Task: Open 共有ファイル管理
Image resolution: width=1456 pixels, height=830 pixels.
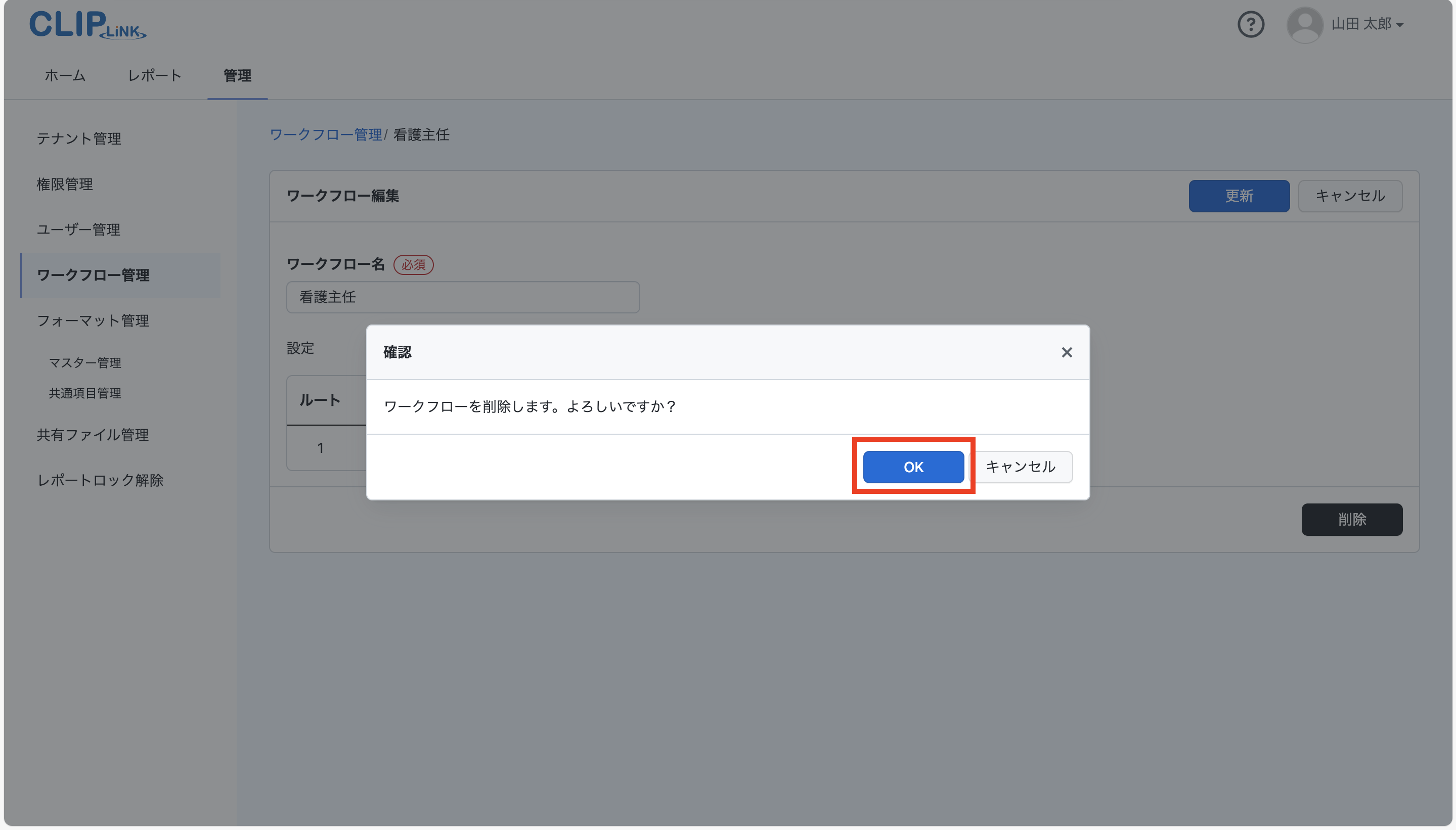Action: [93, 435]
